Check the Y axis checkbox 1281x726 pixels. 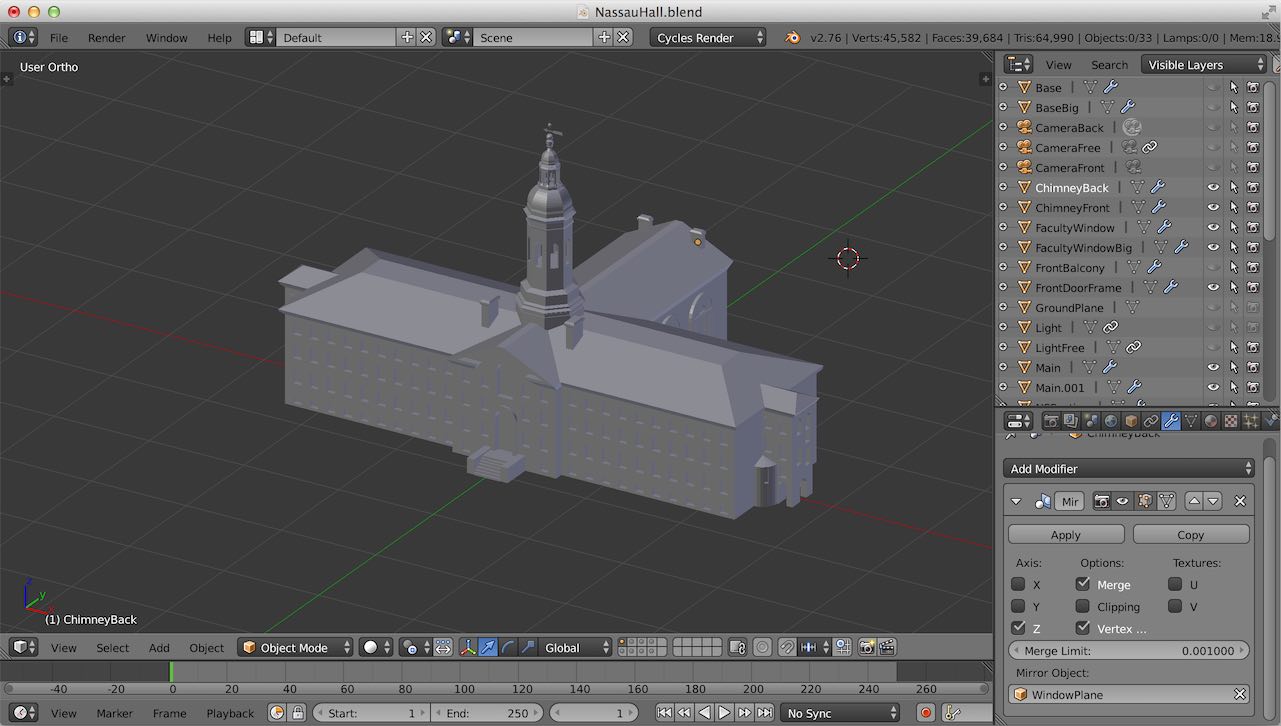1018,606
